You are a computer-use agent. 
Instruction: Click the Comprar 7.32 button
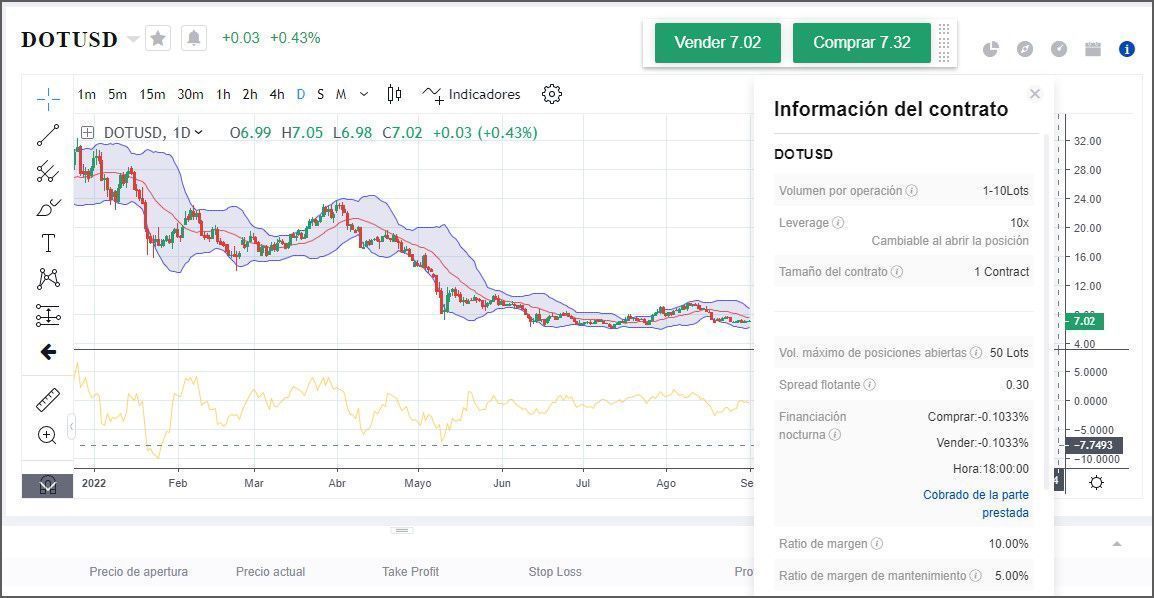[x=861, y=43]
